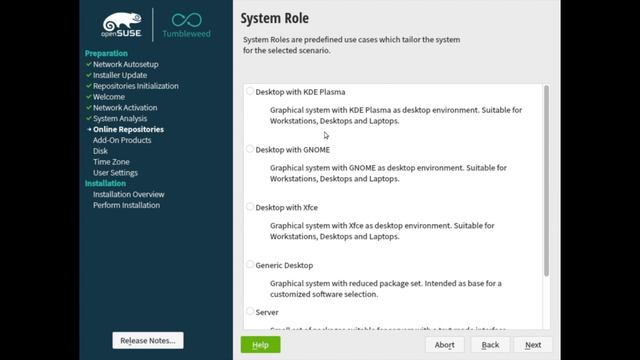
Task: Open the Release Notes
Action: (x=148, y=340)
